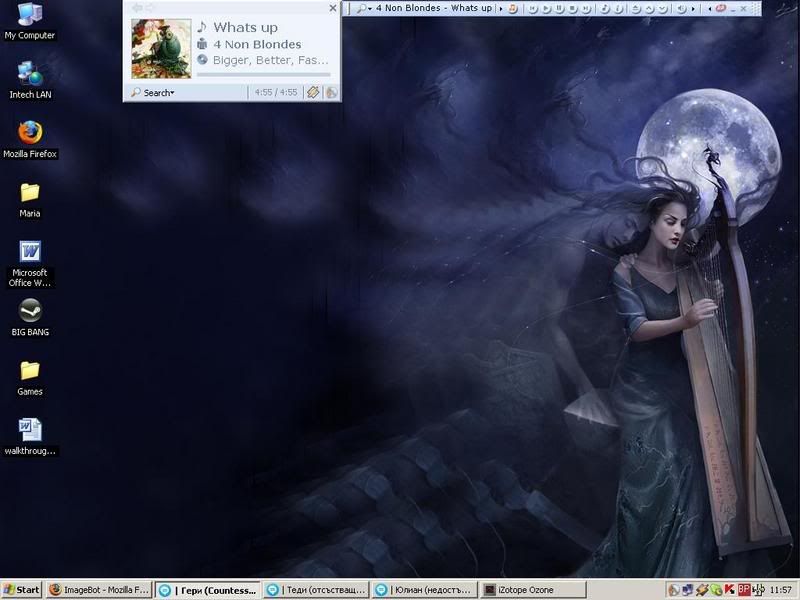Switch to ImageBot - Mozilla Firefox taskbar button

pyautogui.click(x=99, y=590)
